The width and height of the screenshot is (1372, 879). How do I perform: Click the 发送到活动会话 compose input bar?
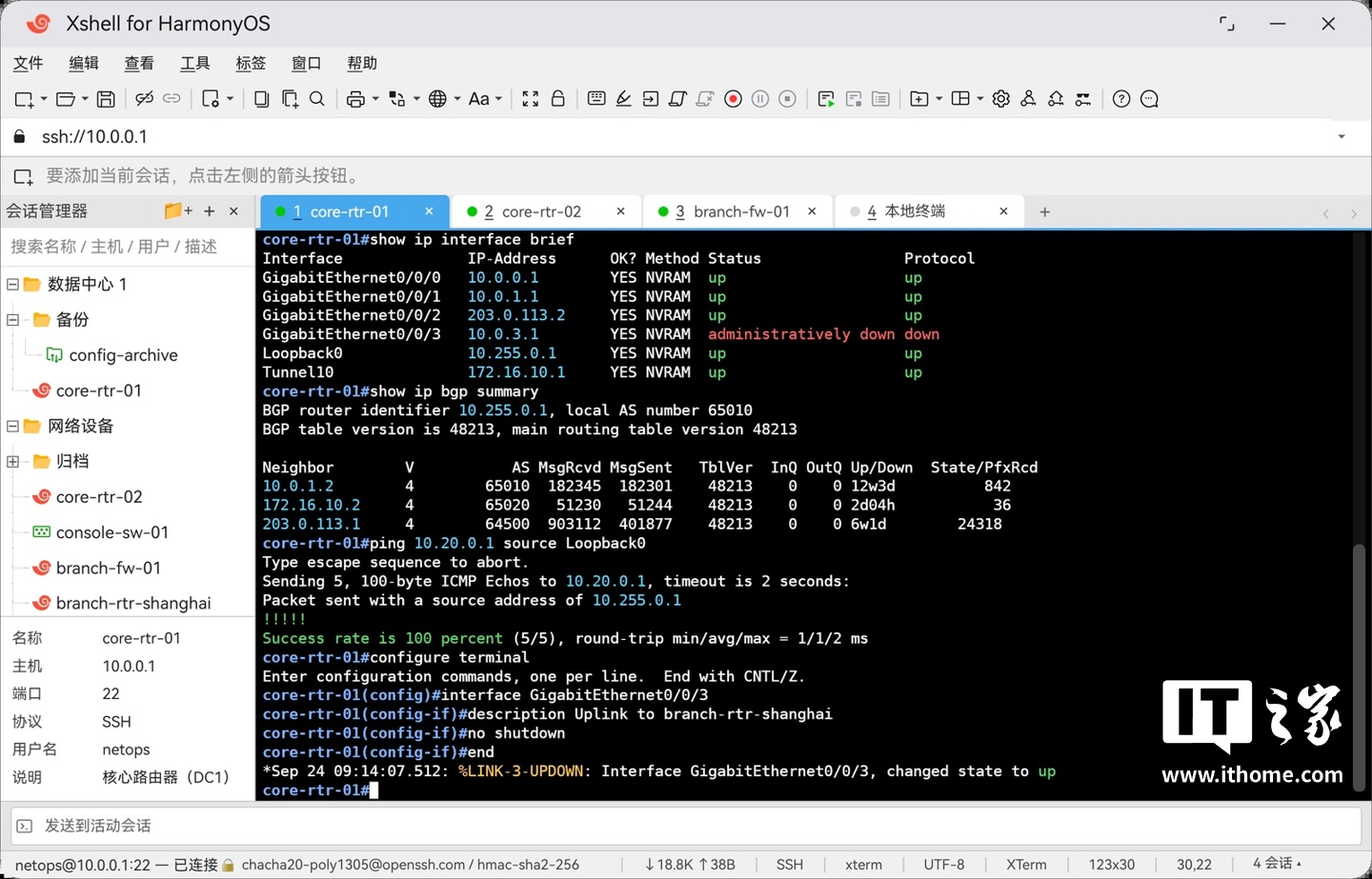tap(686, 826)
